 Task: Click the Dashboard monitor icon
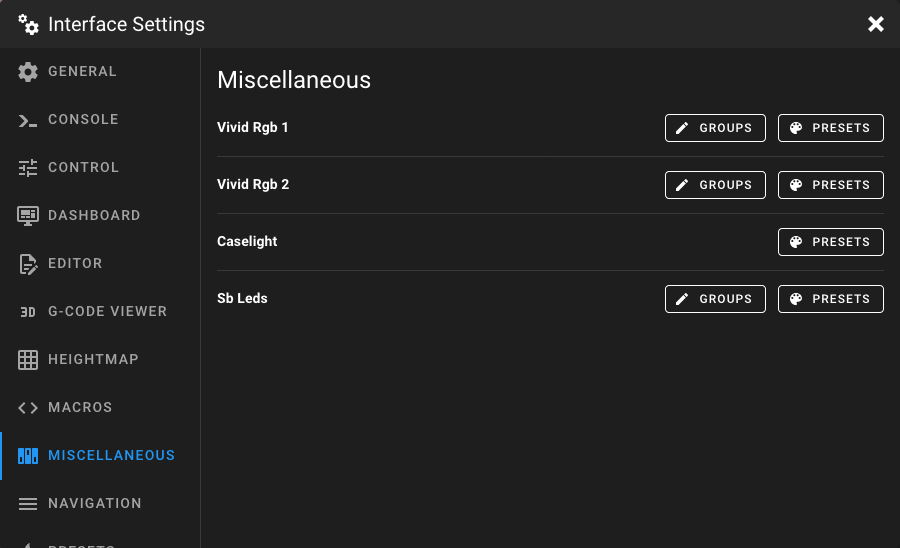(28, 216)
